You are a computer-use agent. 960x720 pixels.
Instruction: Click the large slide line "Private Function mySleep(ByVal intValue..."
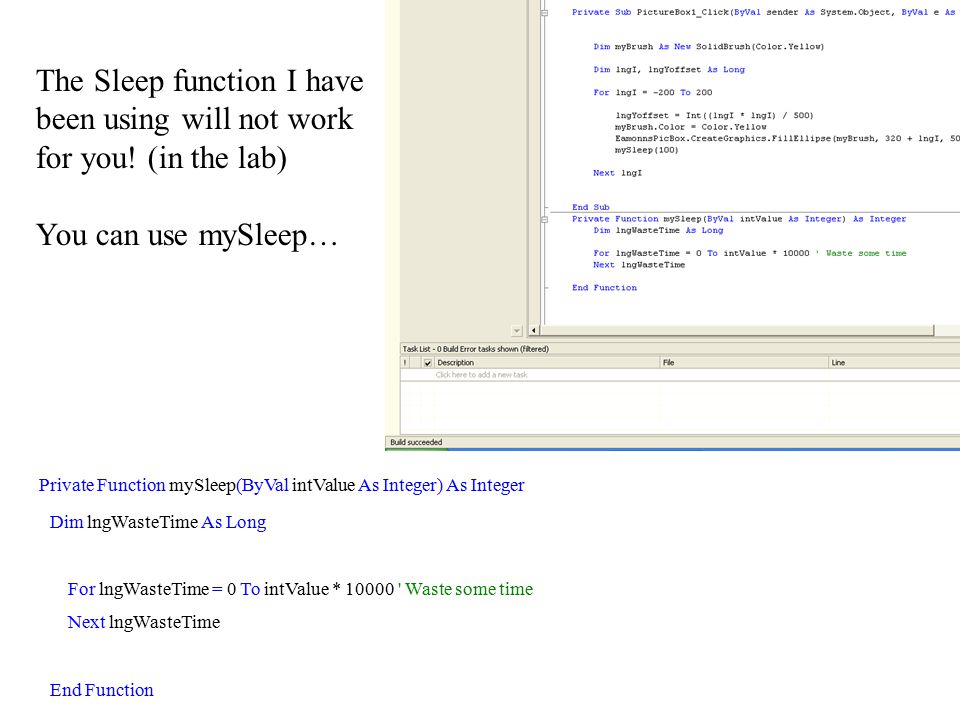point(282,486)
